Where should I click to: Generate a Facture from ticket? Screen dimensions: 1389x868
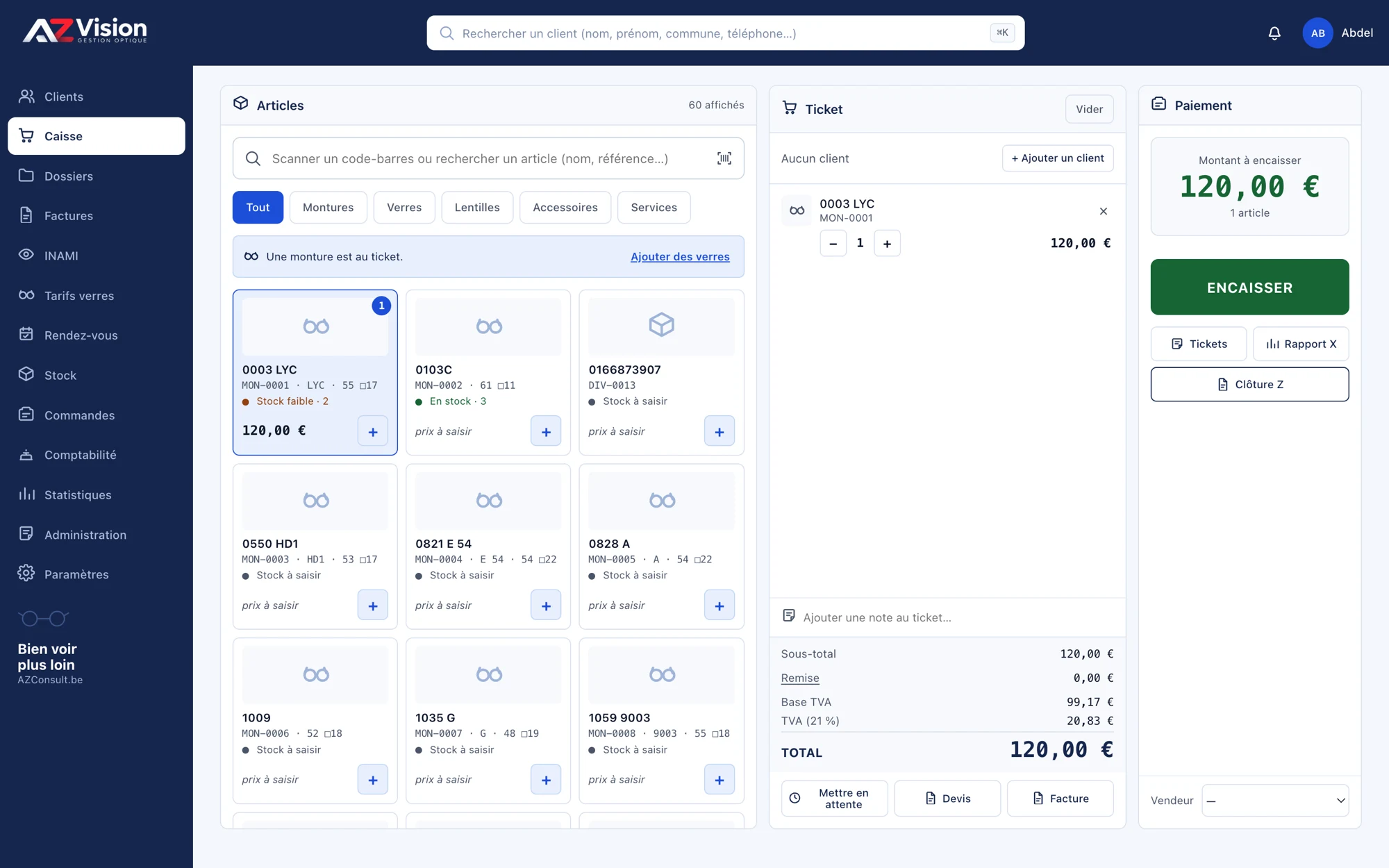pos(1061,799)
